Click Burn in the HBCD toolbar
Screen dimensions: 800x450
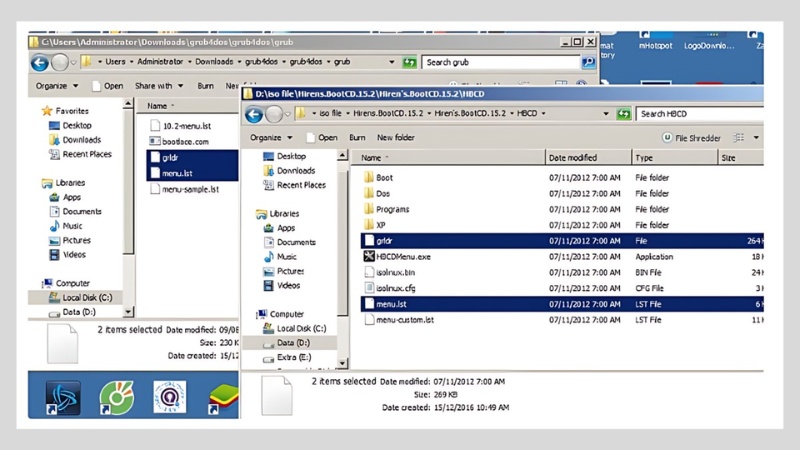pyautogui.click(x=357, y=138)
